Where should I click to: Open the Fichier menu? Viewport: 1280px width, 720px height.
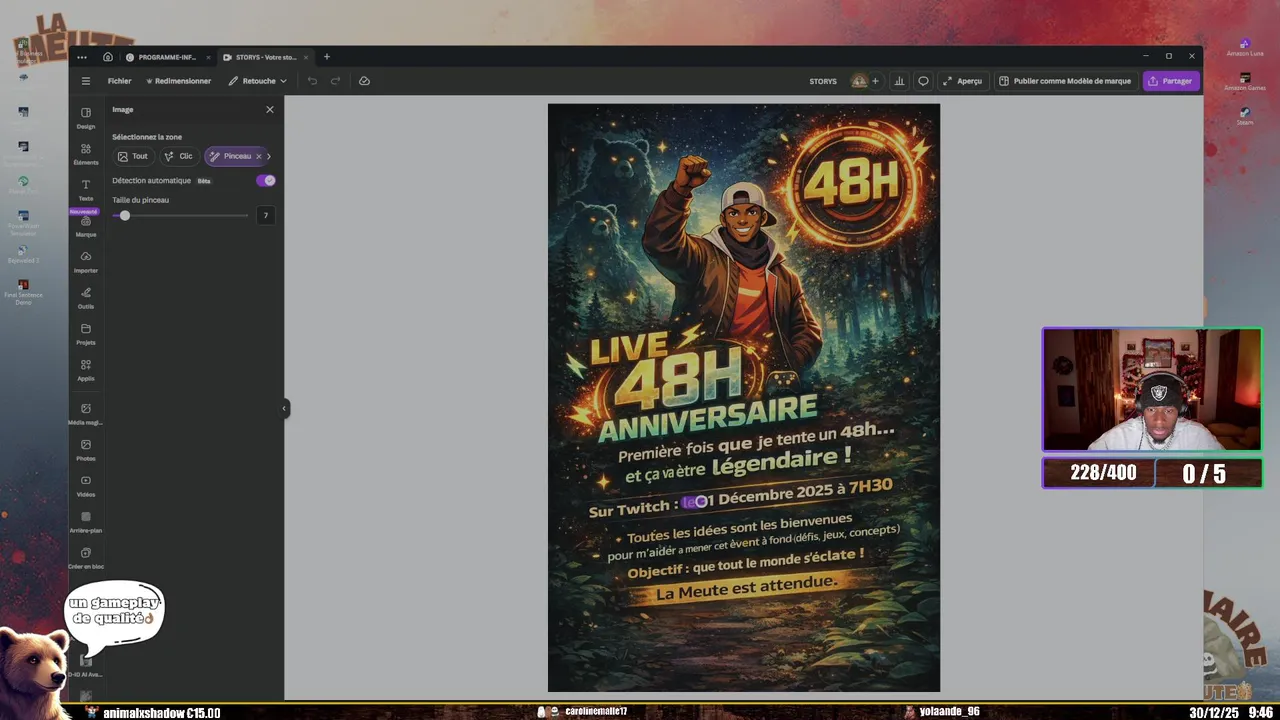[x=119, y=81]
